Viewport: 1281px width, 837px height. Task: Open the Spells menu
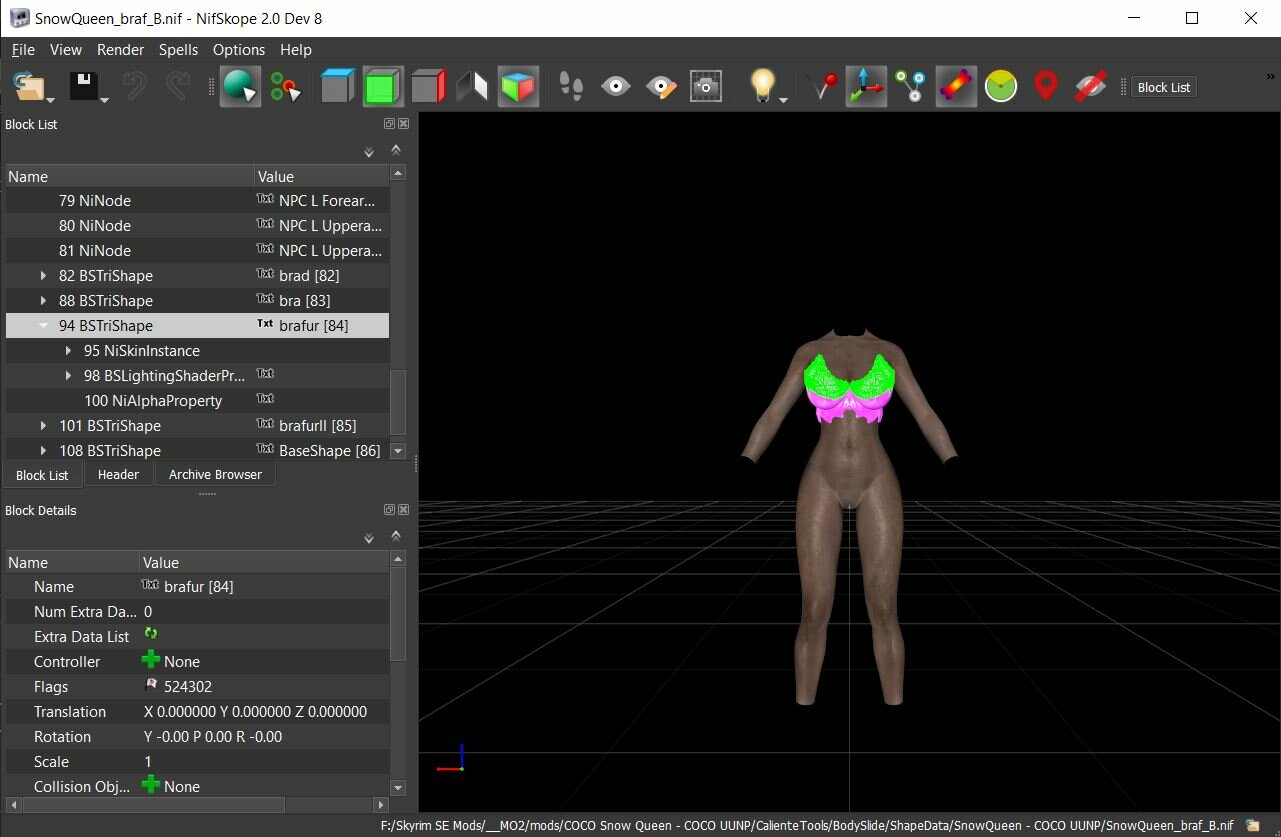pos(178,49)
